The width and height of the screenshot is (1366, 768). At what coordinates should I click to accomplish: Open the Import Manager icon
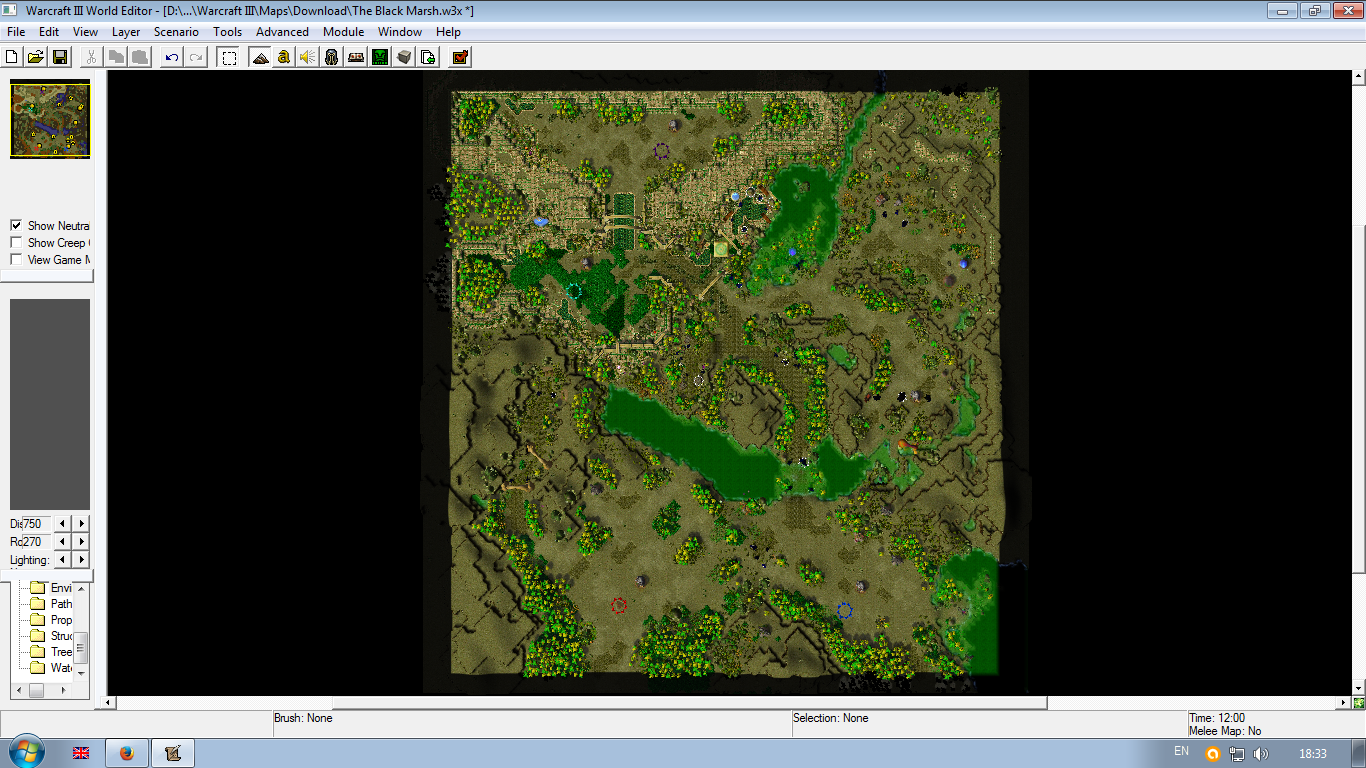pos(428,57)
